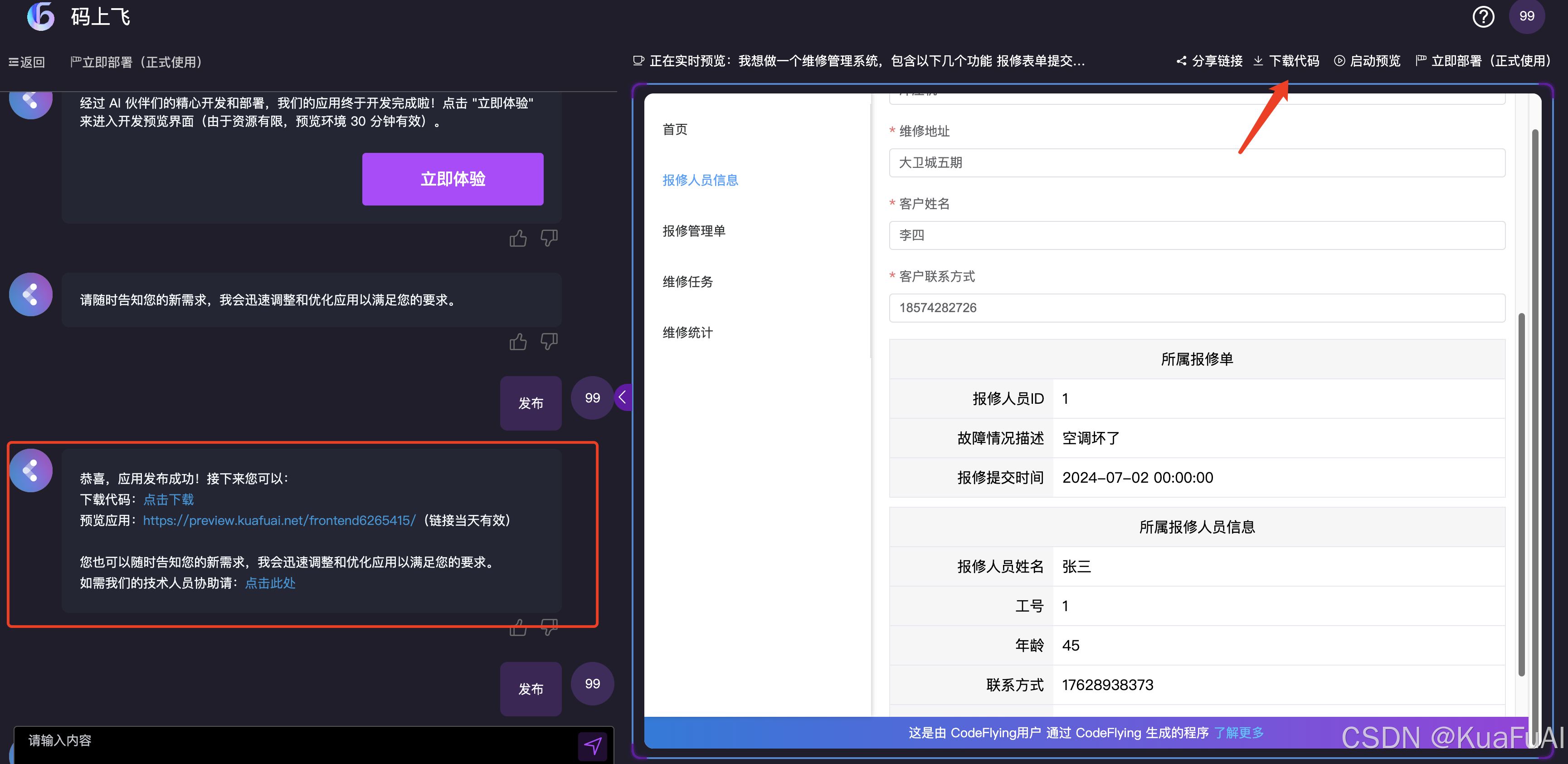Thumbs down the '请随时告知' message

(x=549, y=342)
